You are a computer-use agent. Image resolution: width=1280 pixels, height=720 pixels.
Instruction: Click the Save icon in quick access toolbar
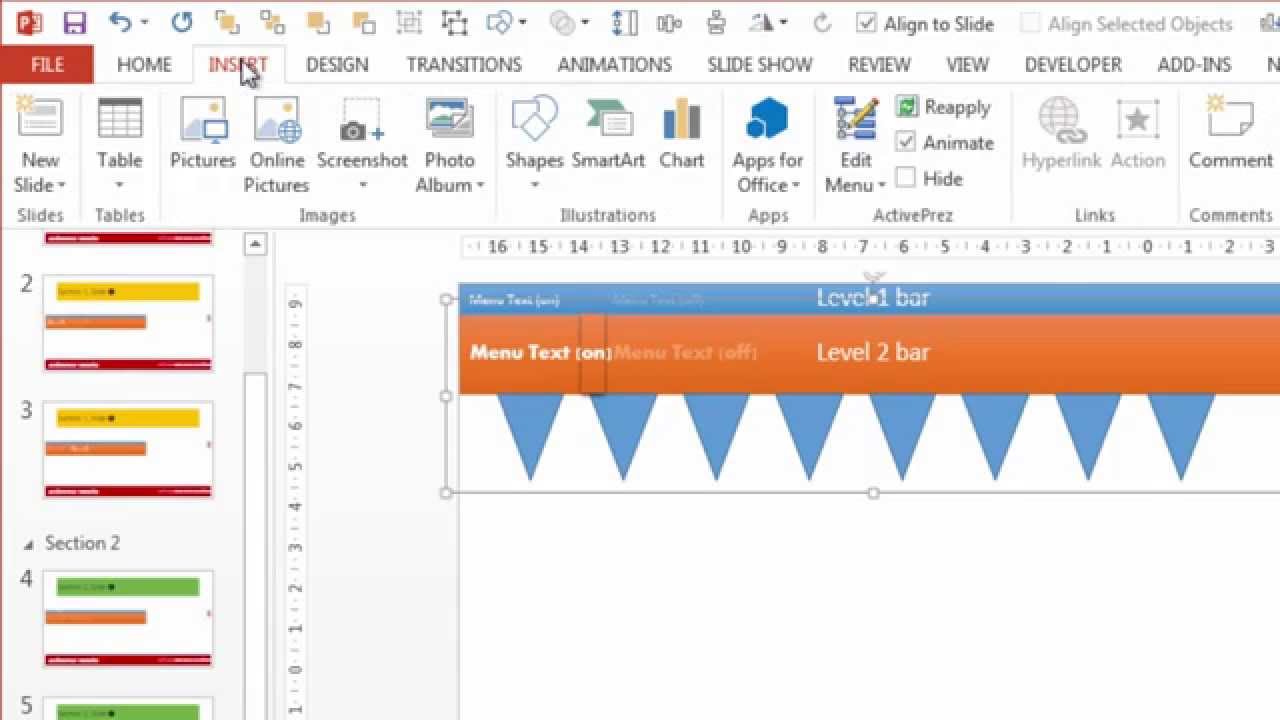point(74,22)
